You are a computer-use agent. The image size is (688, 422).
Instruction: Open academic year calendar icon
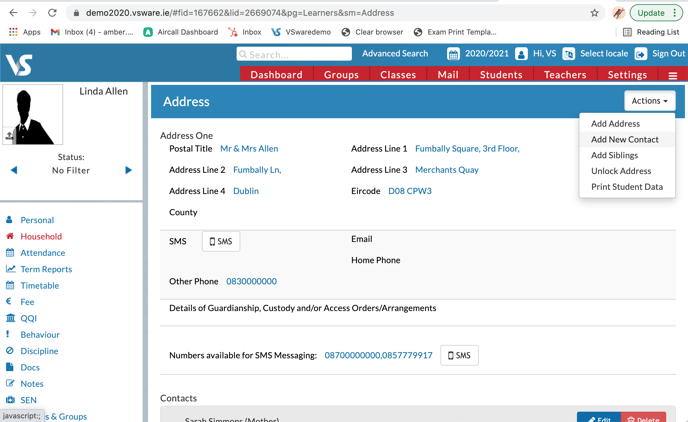point(453,54)
